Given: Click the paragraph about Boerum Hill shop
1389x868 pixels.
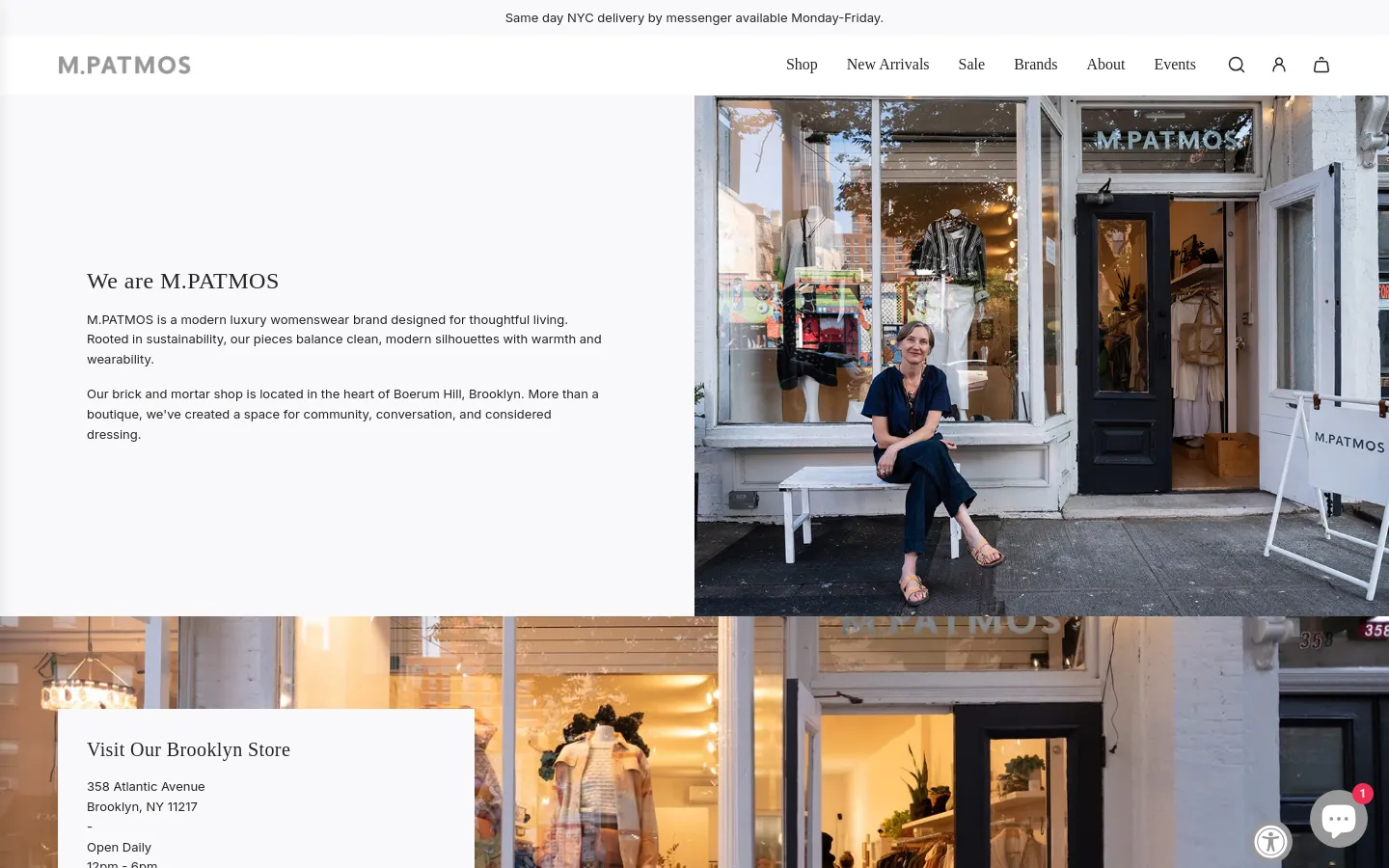Looking at the screenshot, I should coord(343,414).
